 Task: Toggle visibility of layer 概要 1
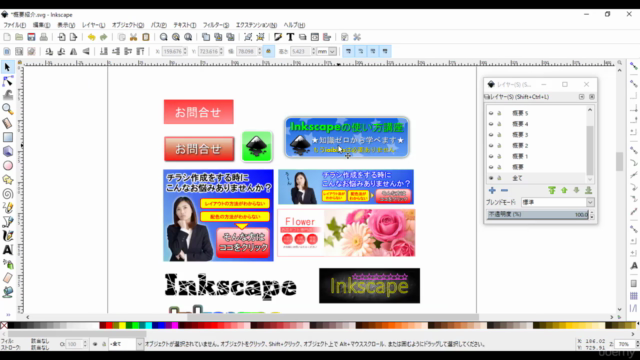tap(491, 156)
